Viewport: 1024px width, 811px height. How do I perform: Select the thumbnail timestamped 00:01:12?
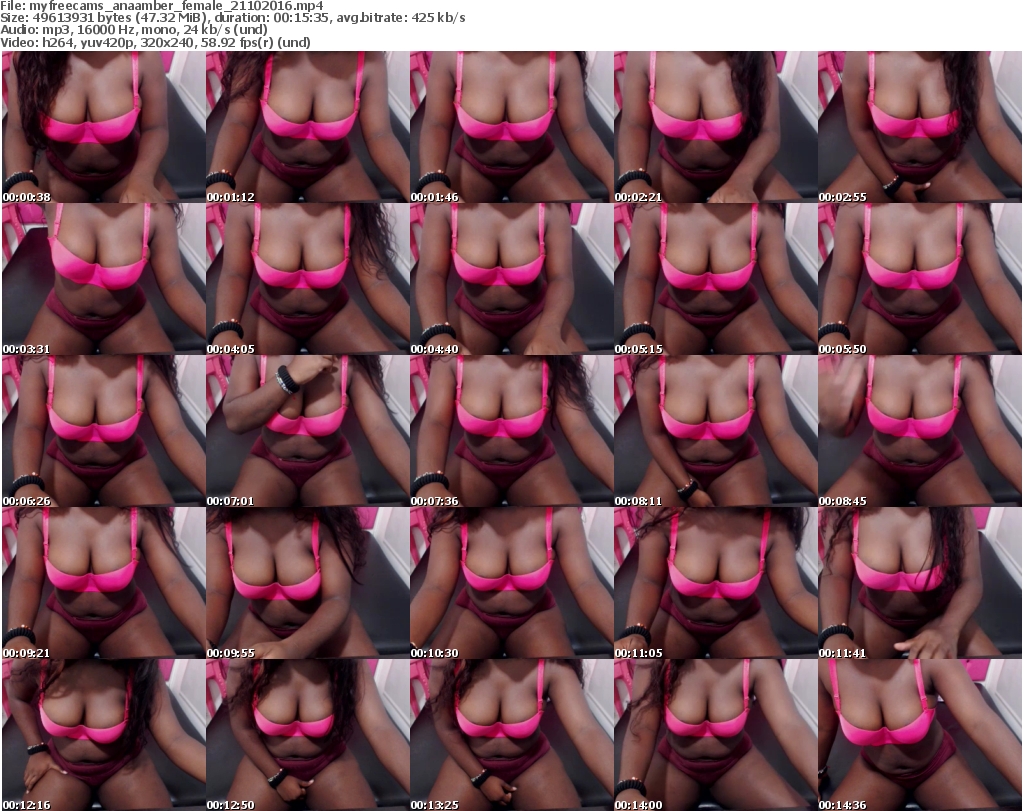[308, 127]
